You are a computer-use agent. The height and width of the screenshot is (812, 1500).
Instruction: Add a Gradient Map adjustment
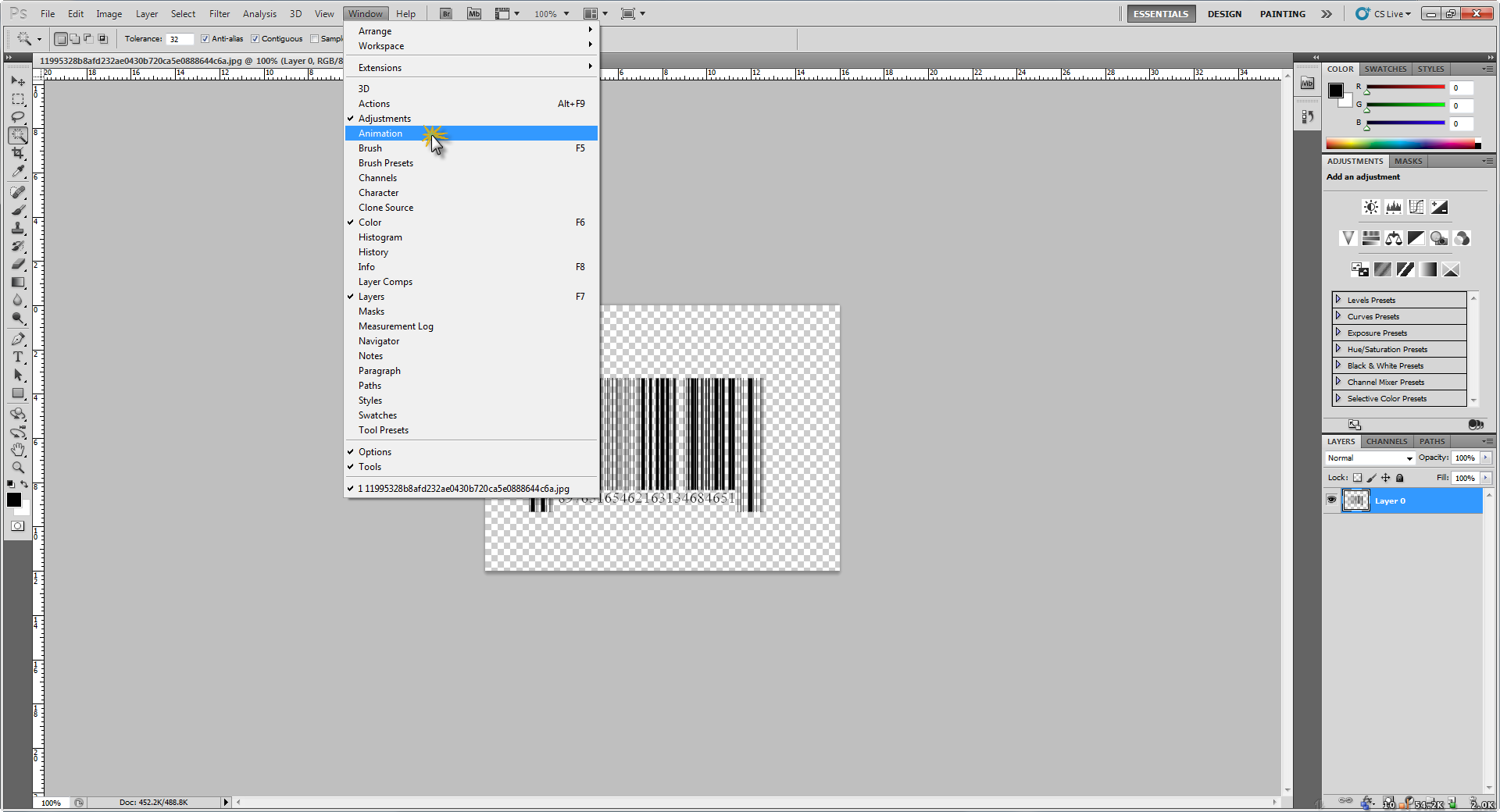tap(1428, 269)
